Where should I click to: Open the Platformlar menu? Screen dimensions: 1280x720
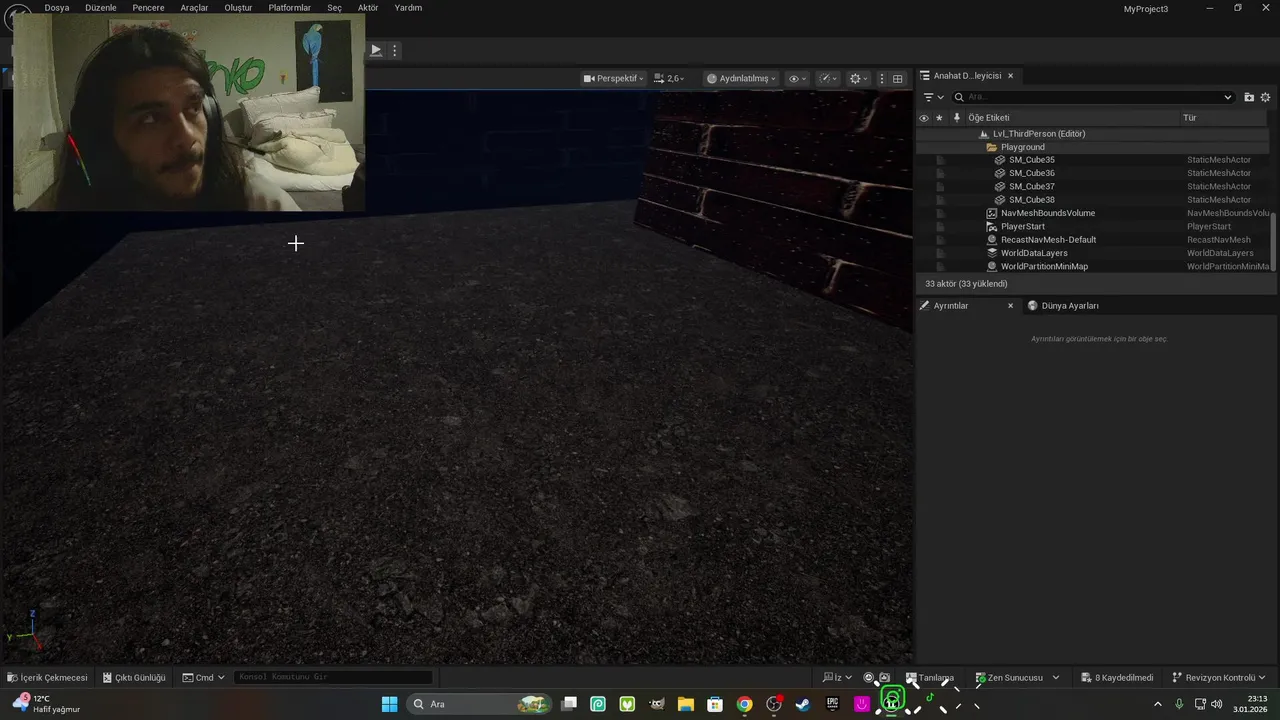[x=290, y=8]
